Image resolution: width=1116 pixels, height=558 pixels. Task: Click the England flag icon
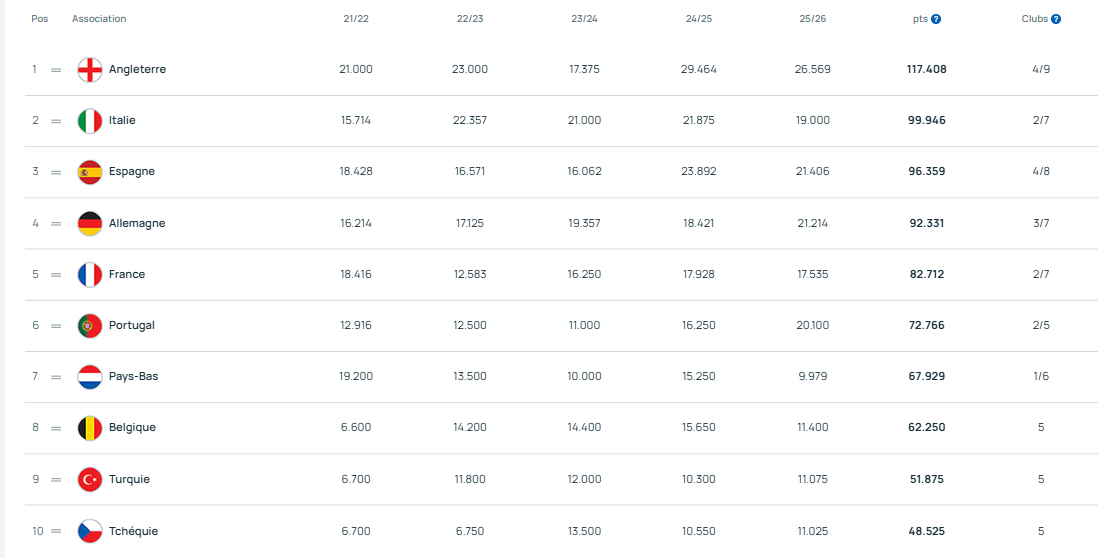coord(90,70)
